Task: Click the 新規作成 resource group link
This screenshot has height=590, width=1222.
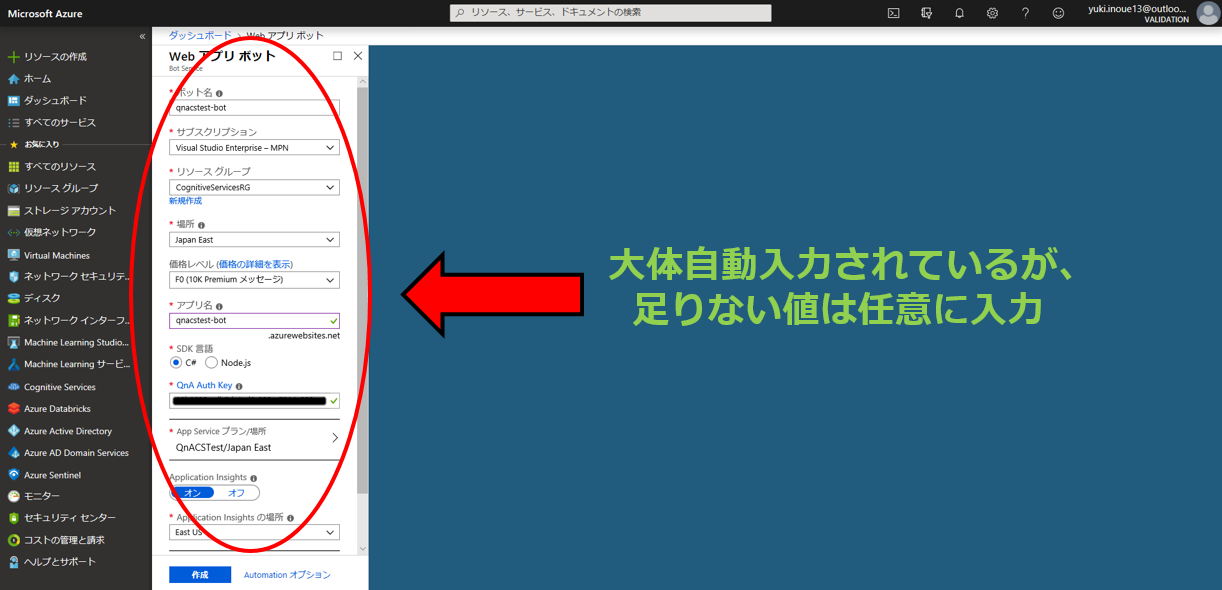Action: point(186,201)
